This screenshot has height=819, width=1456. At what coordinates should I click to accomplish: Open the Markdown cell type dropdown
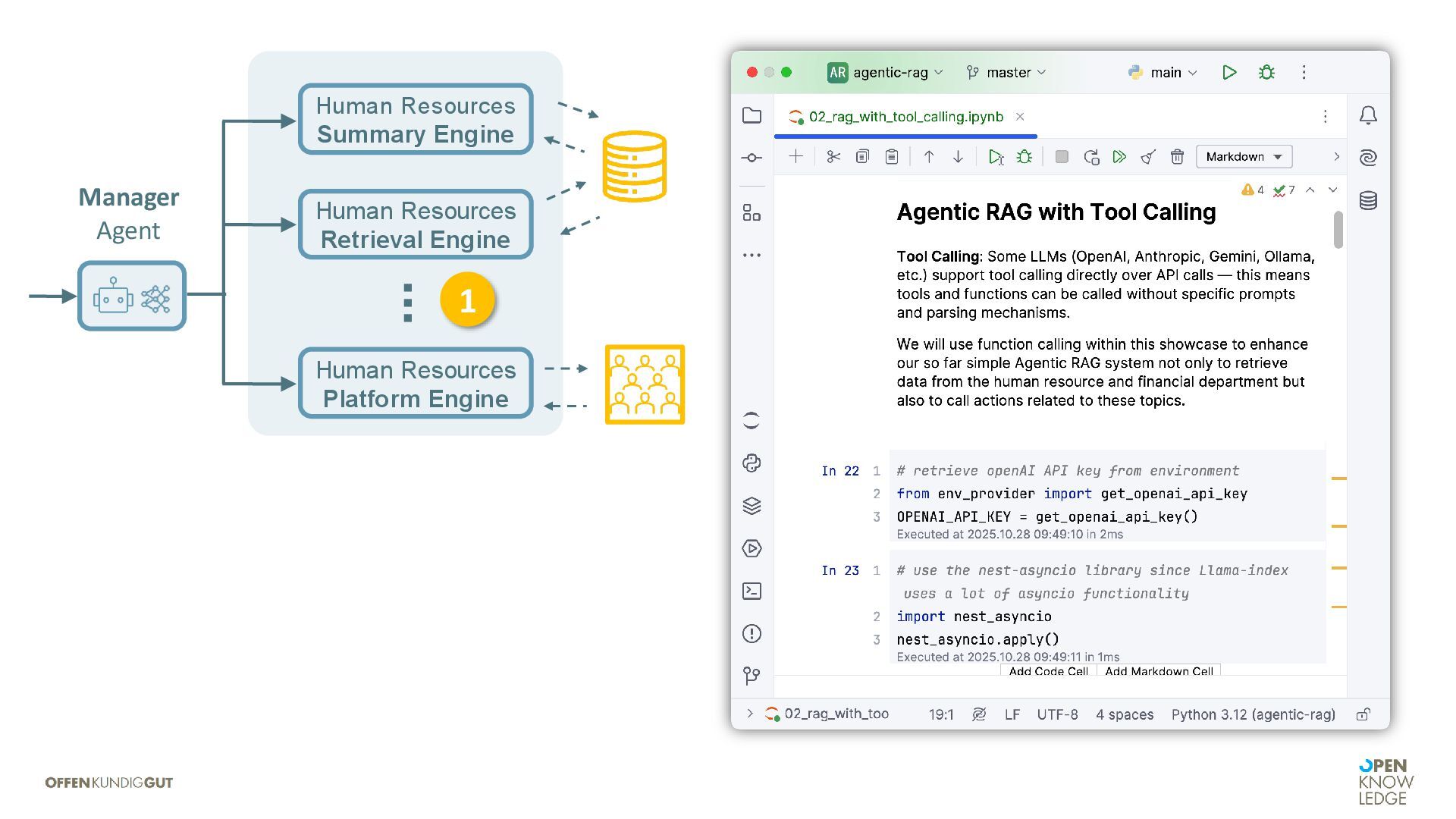click(x=1244, y=157)
